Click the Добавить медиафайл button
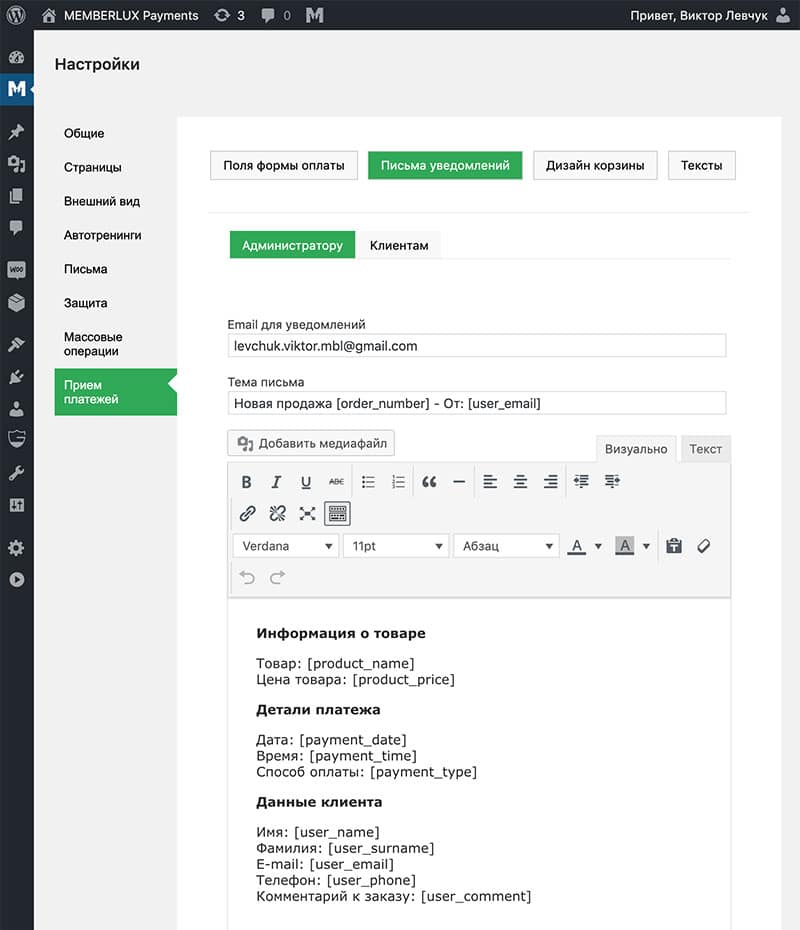Screen dimensions: 800x930 [x=312, y=443]
